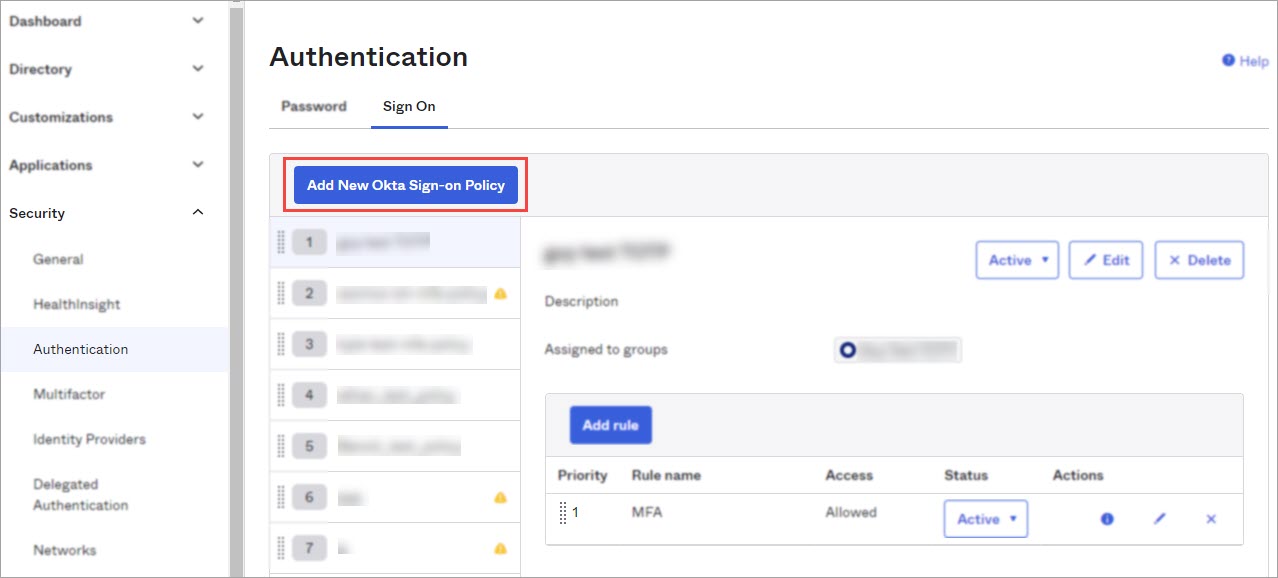This screenshot has width=1278, height=578.
Task: Expand the Applications menu chevron
Action: (198, 165)
